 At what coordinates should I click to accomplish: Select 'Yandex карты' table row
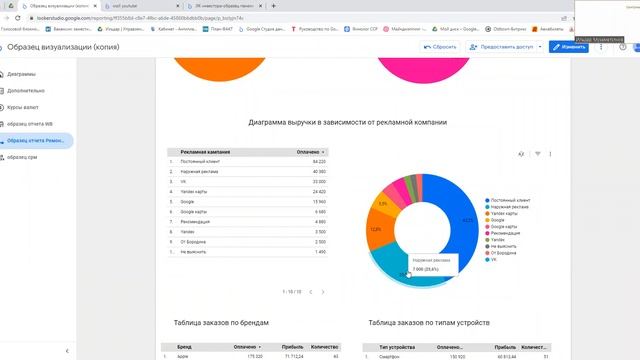248,192
